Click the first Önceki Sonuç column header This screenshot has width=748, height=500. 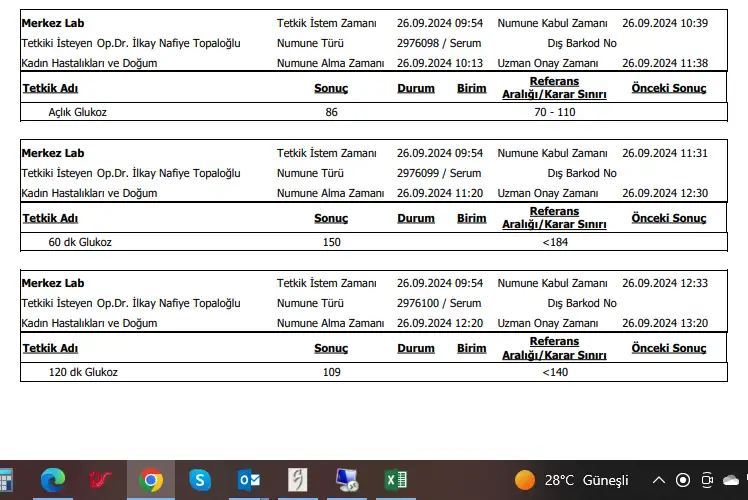668,88
